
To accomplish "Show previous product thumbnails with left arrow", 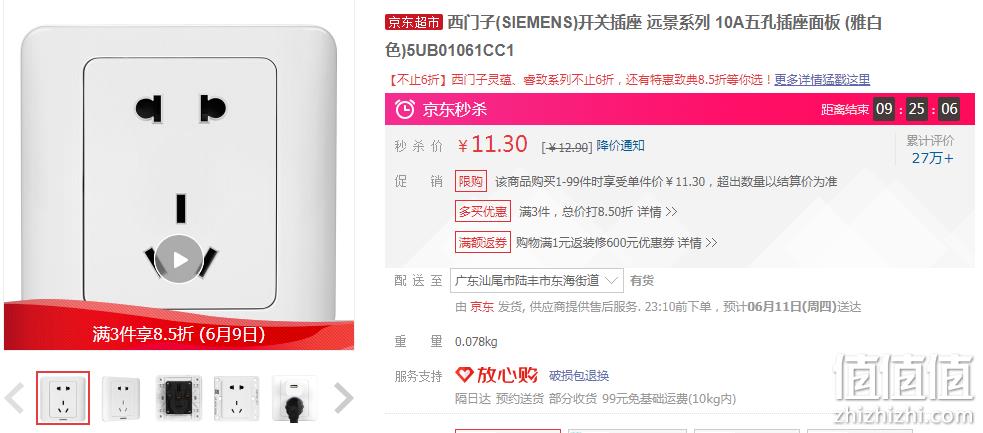I will (14, 397).
